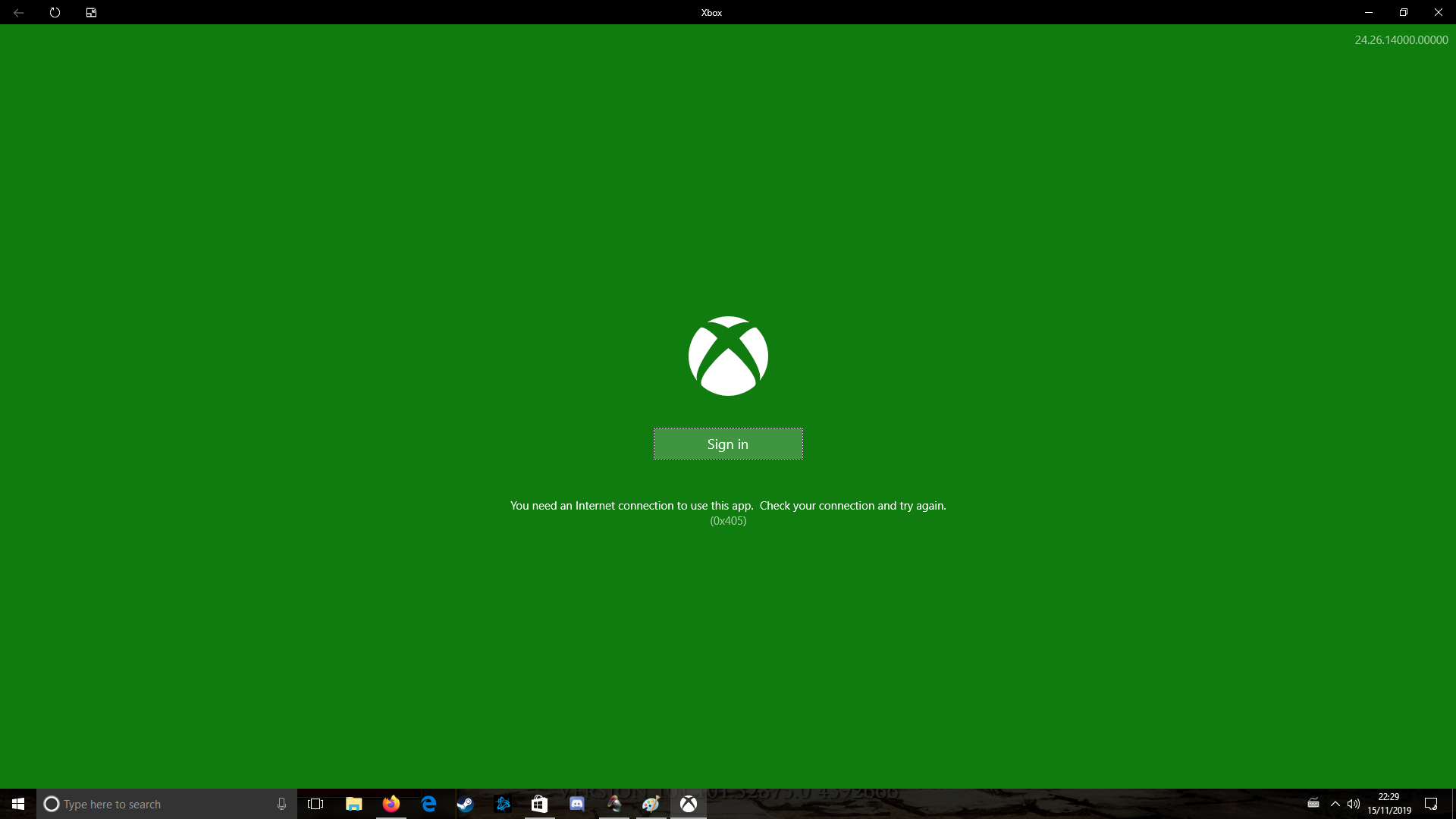The image size is (1456, 819).
Task: Open the touch keyboard tray icon
Action: 1313,804
